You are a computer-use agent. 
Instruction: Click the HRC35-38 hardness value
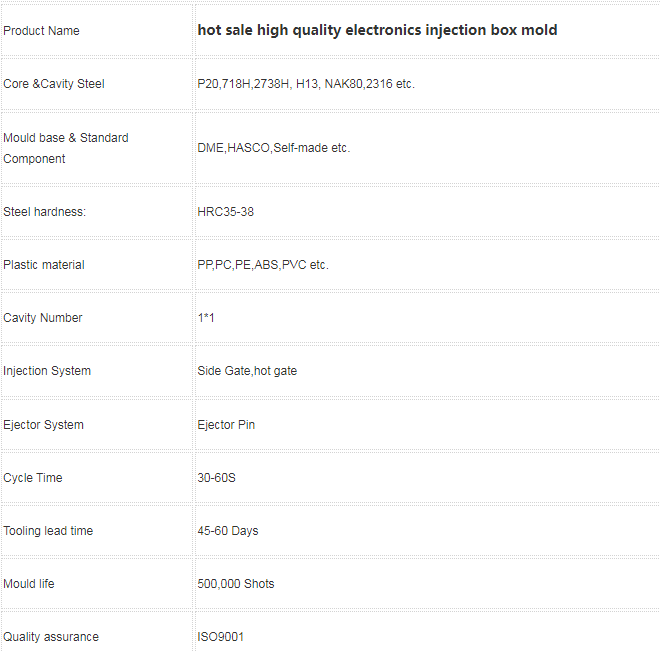pos(226,212)
